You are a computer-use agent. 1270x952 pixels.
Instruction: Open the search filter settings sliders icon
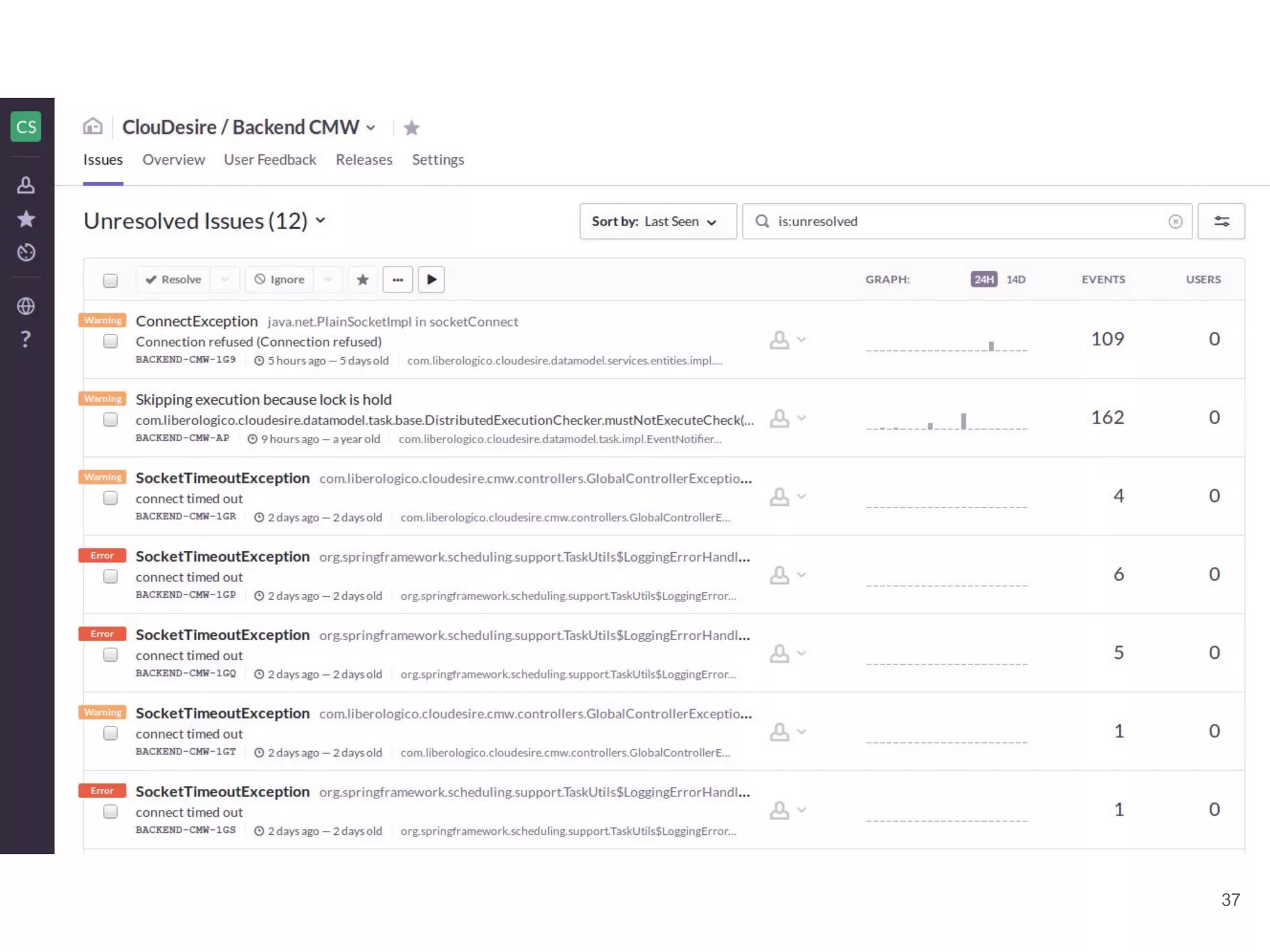pos(1221,221)
